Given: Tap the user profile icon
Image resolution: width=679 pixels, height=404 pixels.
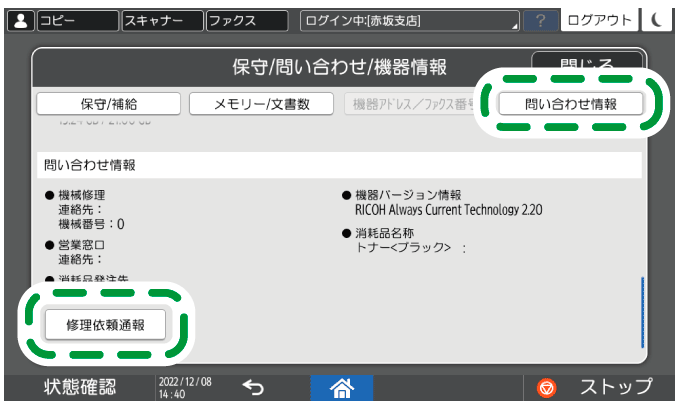Looking at the screenshot, I should [x=20, y=21].
